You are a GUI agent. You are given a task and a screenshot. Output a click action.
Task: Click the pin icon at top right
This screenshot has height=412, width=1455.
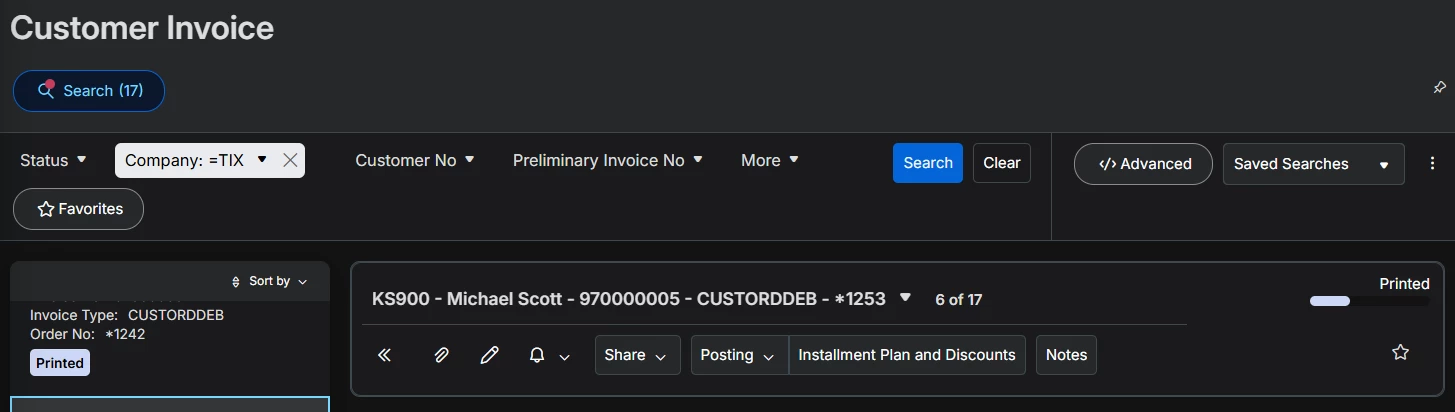tap(1439, 88)
